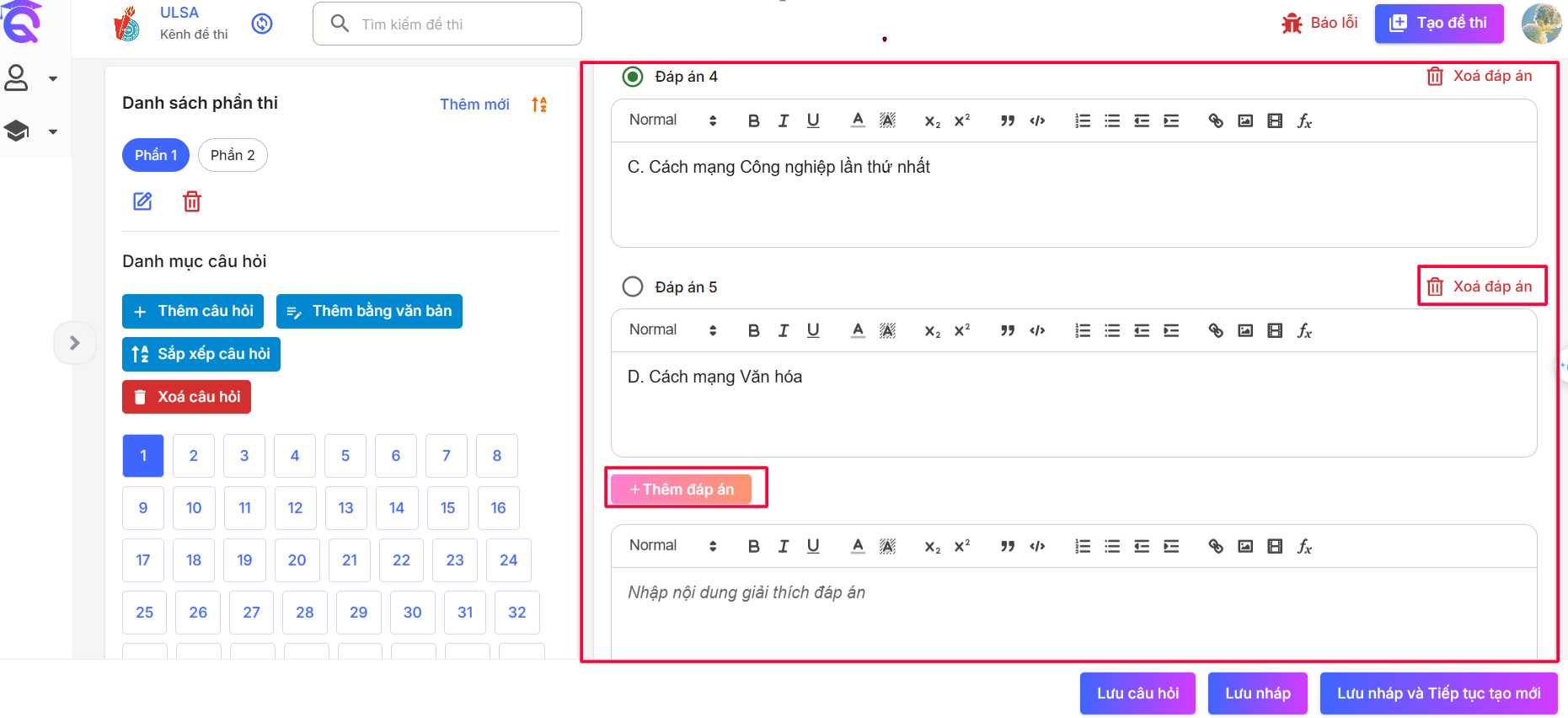Screen dimensions: 1568x718
Task: Insert video in Đáp án 5 editor
Action: point(1275,330)
